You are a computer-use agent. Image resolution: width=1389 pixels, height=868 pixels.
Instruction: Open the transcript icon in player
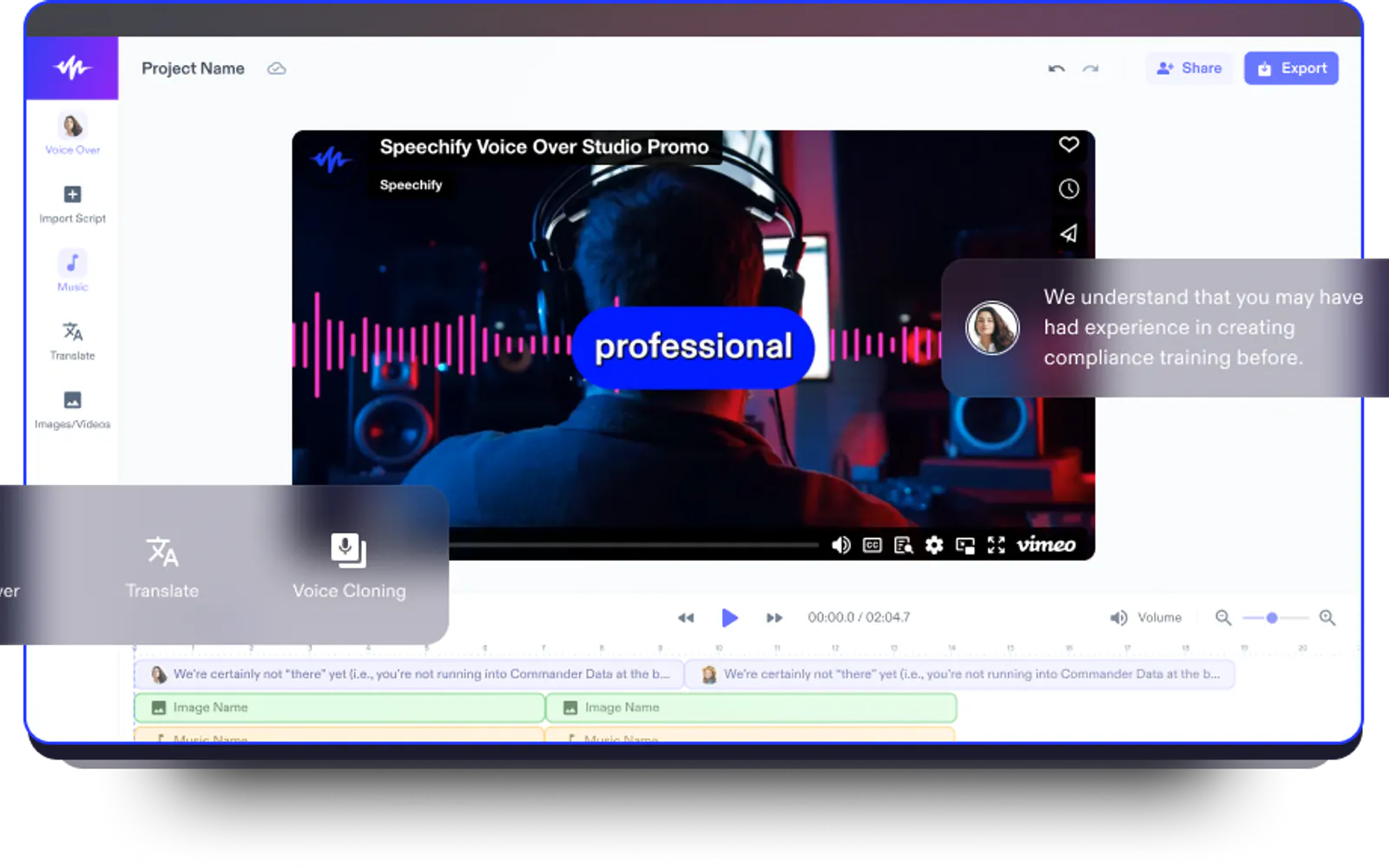903,545
